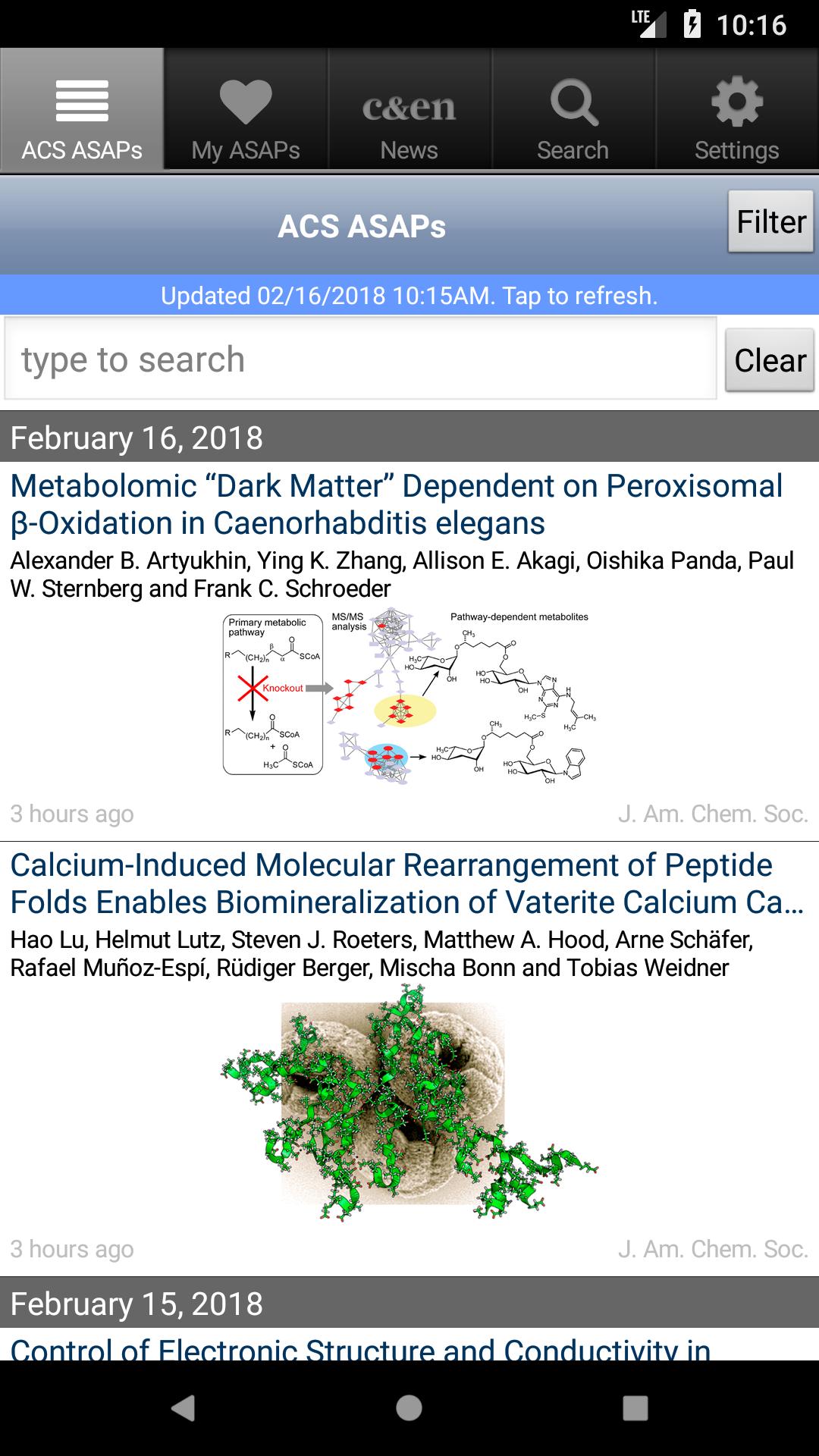Tap the green peptide structure image
The image size is (819, 1456).
coord(409,1103)
